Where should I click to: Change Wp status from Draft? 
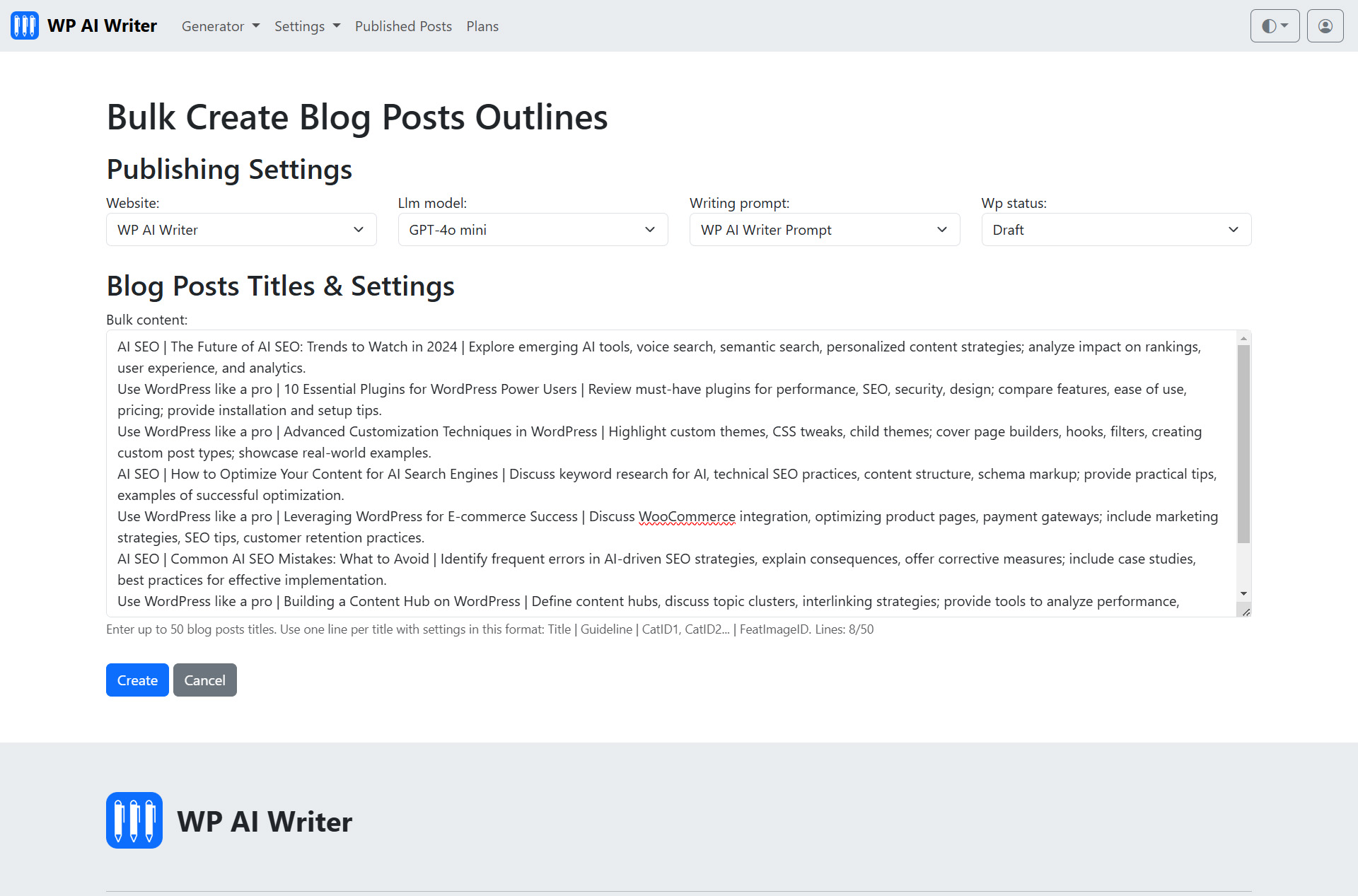[x=1116, y=229]
